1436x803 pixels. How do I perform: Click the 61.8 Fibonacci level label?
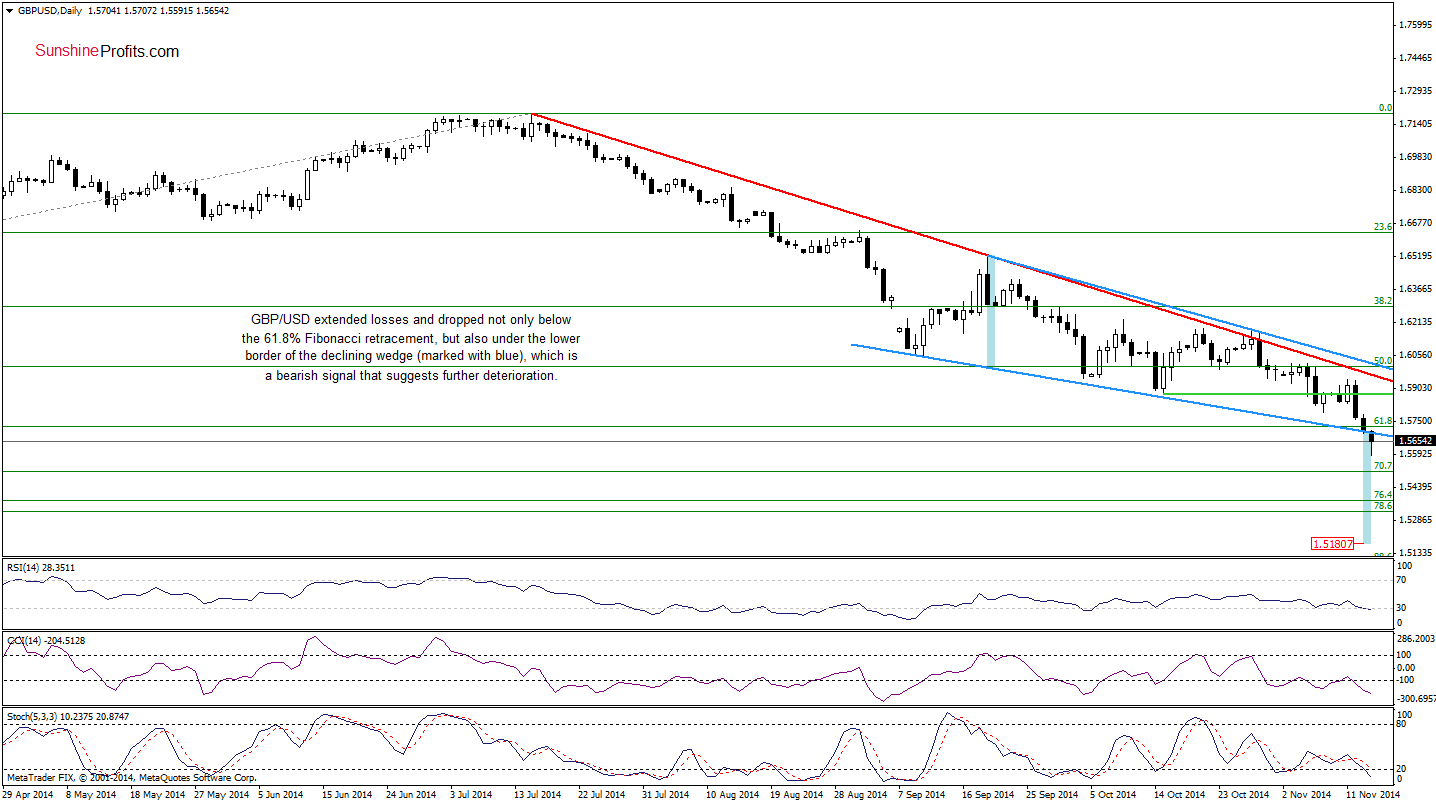(x=1383, y=421)
